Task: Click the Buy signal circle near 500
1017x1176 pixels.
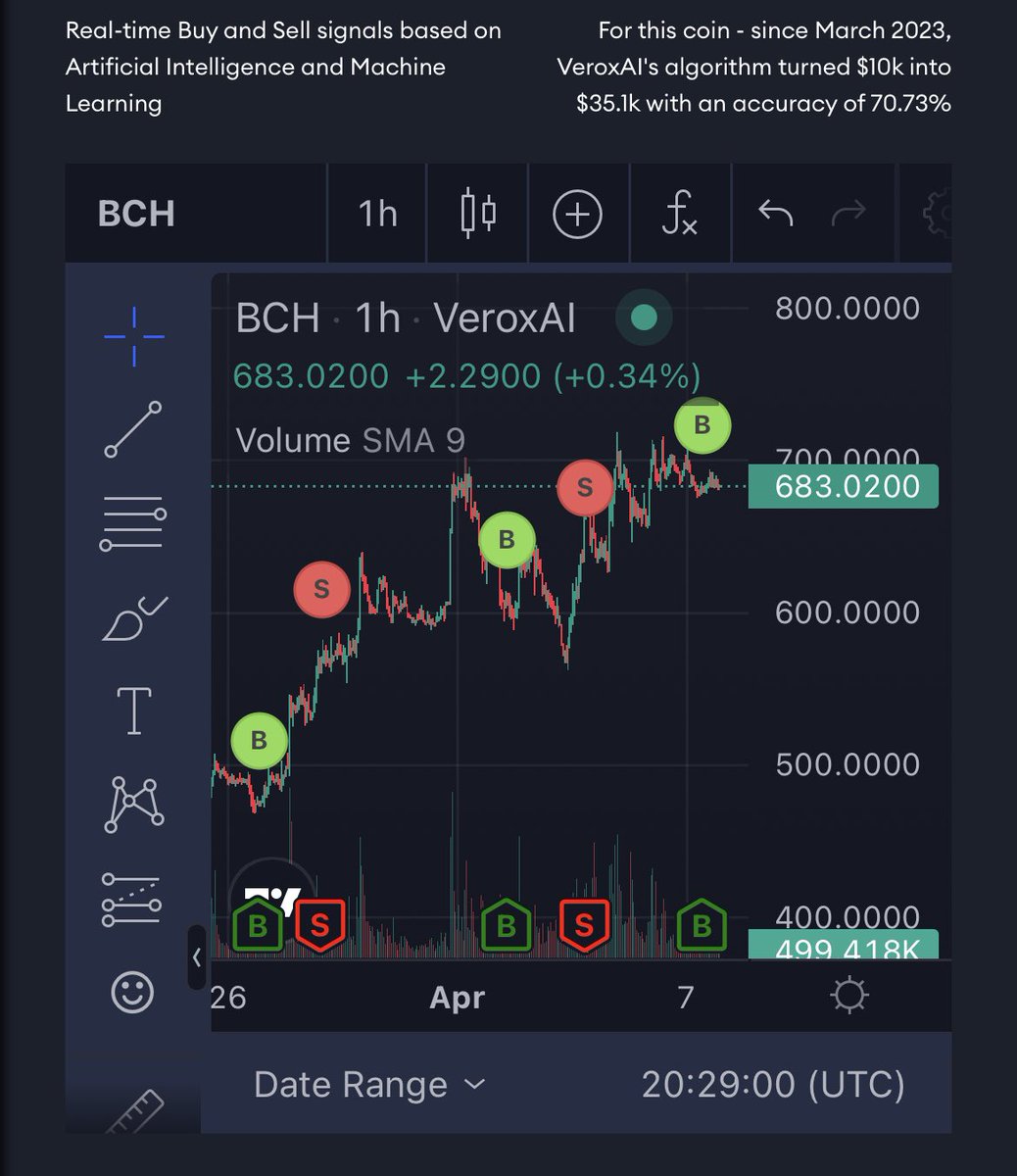Action: pyautogui.click(x=259, y=740)
